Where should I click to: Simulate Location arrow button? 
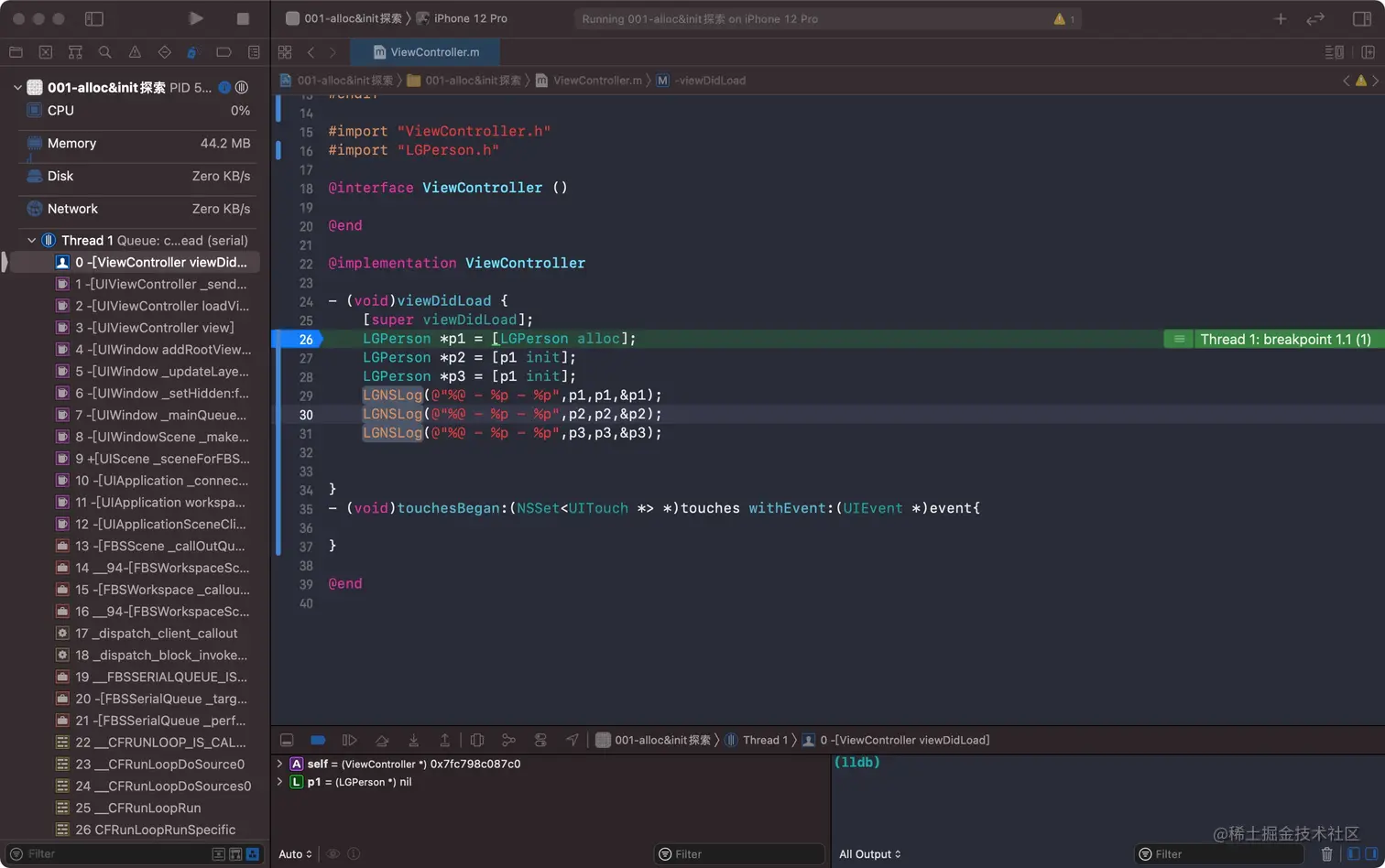tap(573, 740)
